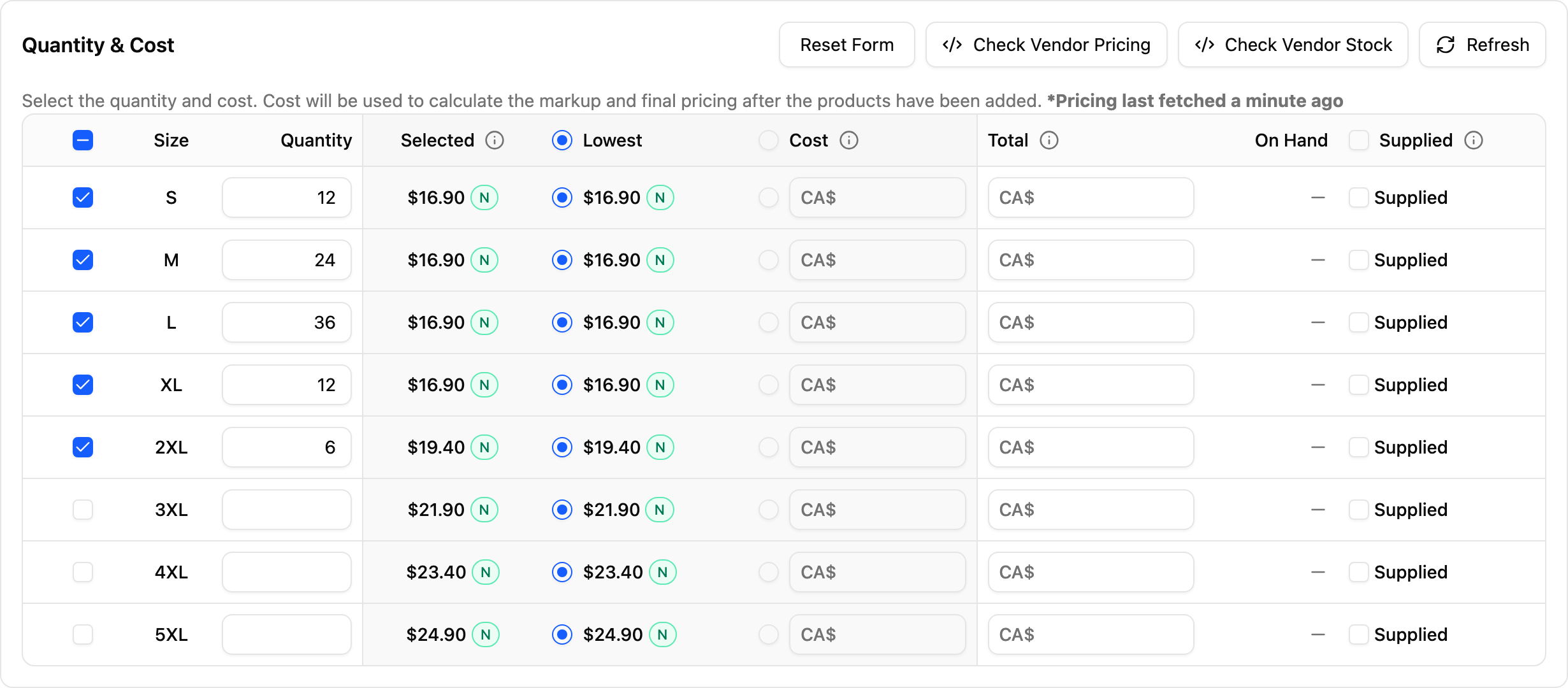This screenshot has height=688, width=1568.
Task: Focus the quantity field for size 3XL
Action: [287, 510]
